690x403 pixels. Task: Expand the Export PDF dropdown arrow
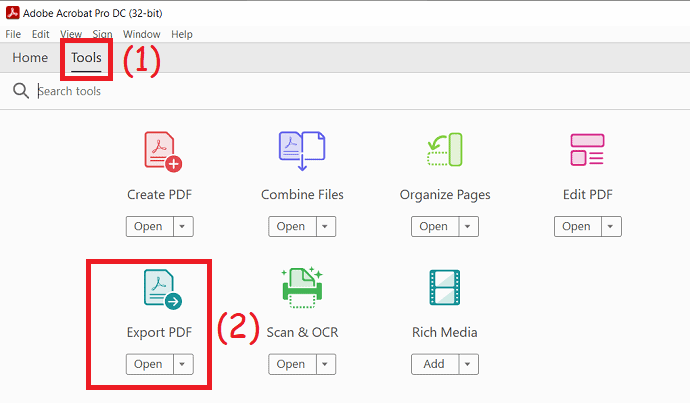coord(183,364)
